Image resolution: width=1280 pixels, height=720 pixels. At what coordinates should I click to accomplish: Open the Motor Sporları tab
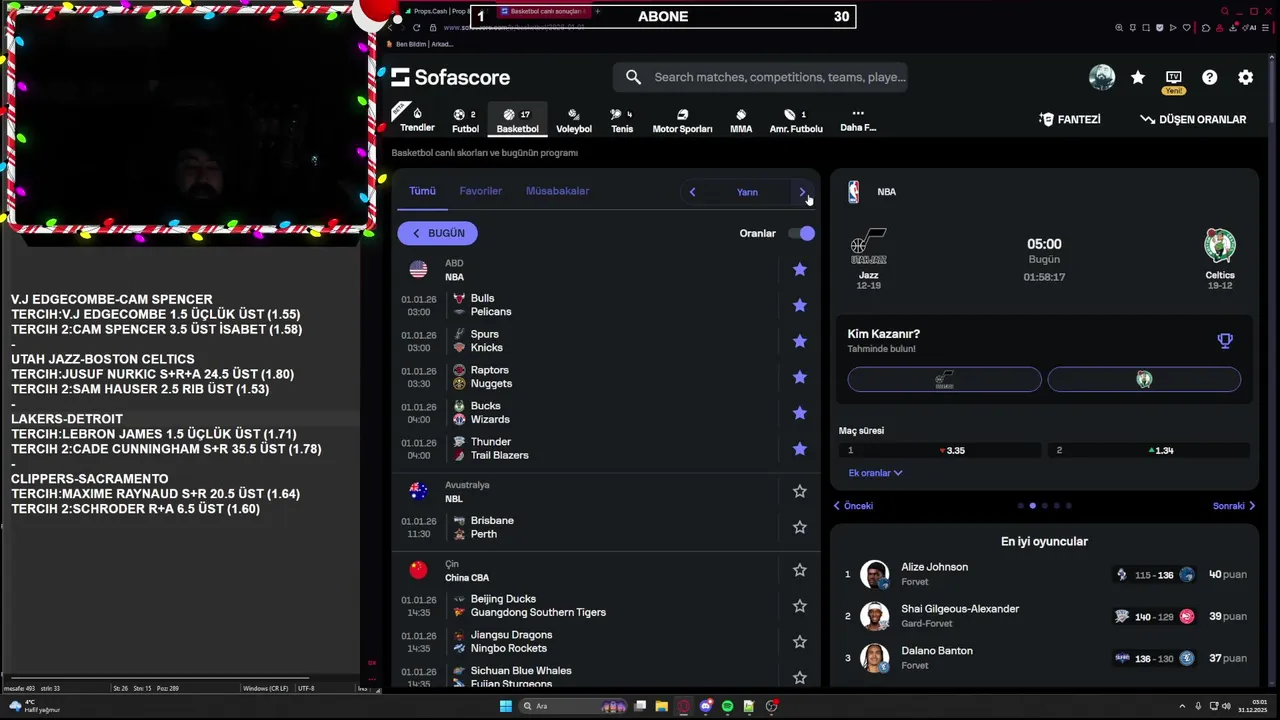pos(682,120)
